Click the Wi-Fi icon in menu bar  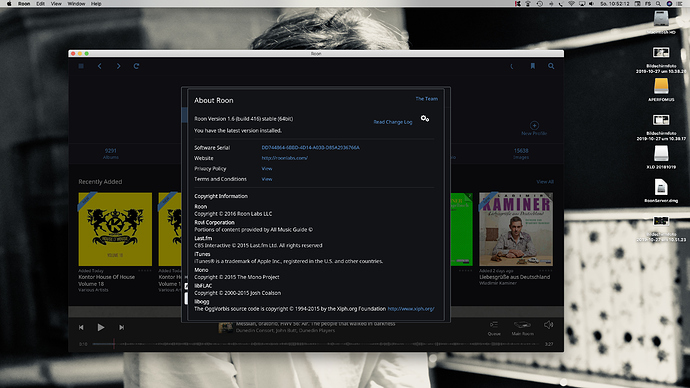[x=572, y=4]
